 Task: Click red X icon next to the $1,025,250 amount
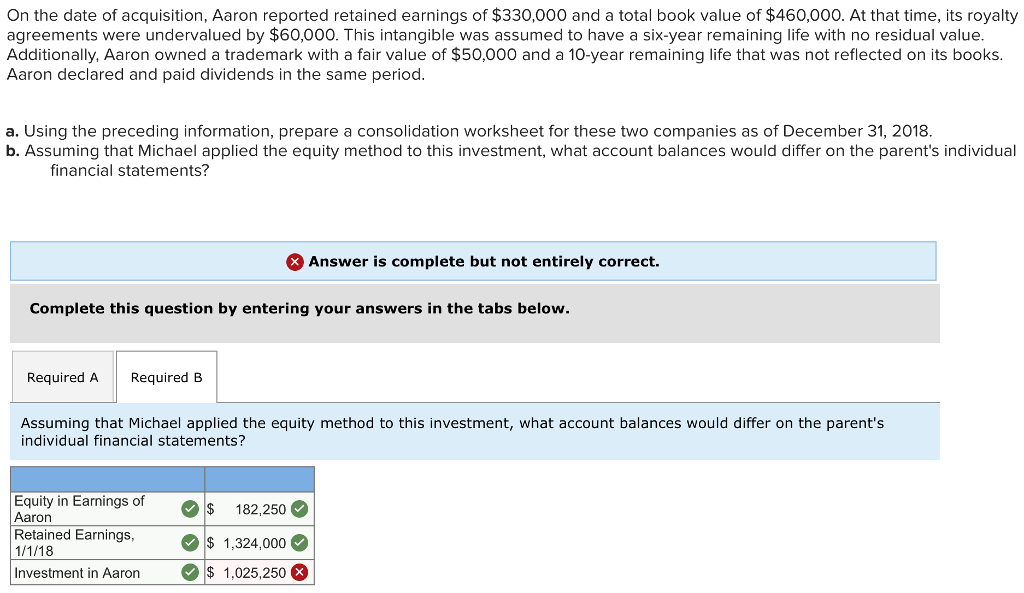[x=299, y=572]
